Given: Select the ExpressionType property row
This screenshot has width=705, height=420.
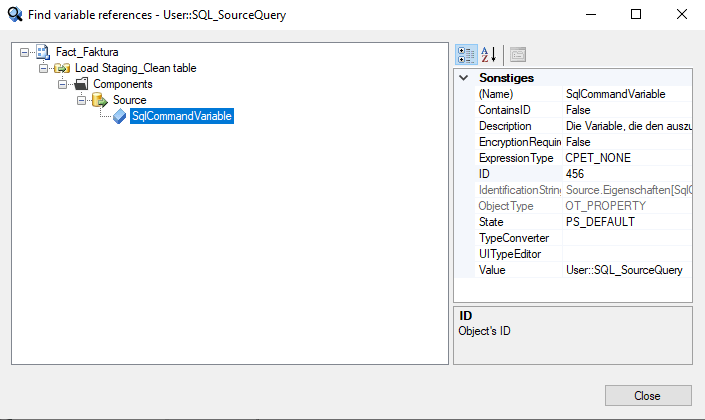Looking at the screenshot, I should tap(518, 158).
